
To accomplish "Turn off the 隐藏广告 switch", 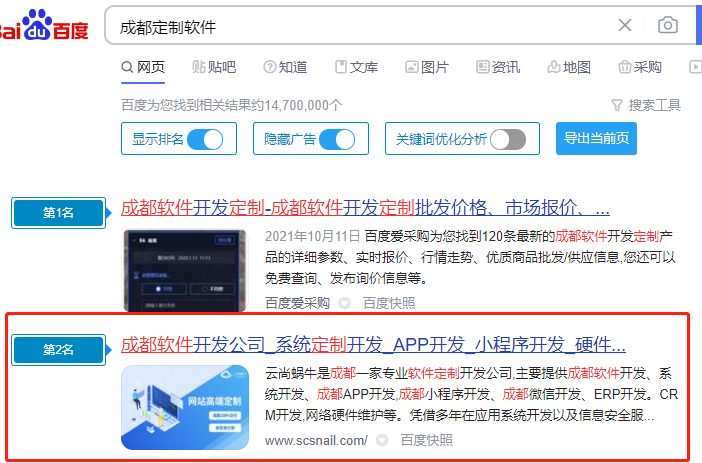I will (338, 139).
